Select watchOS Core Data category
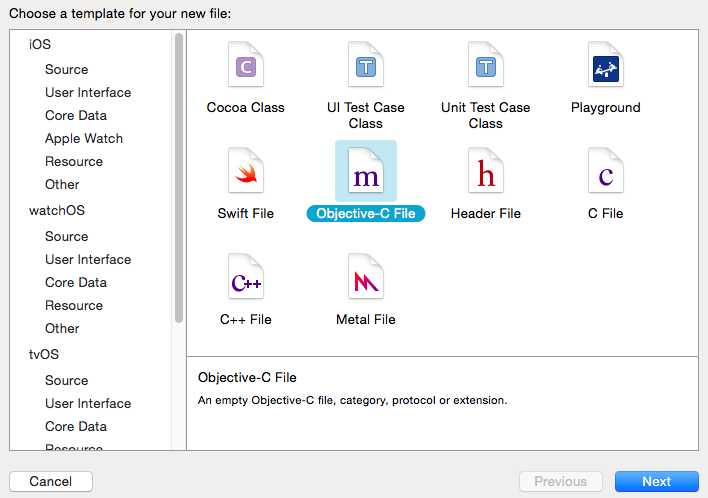708x498 pixels. (x=76, y=282)
